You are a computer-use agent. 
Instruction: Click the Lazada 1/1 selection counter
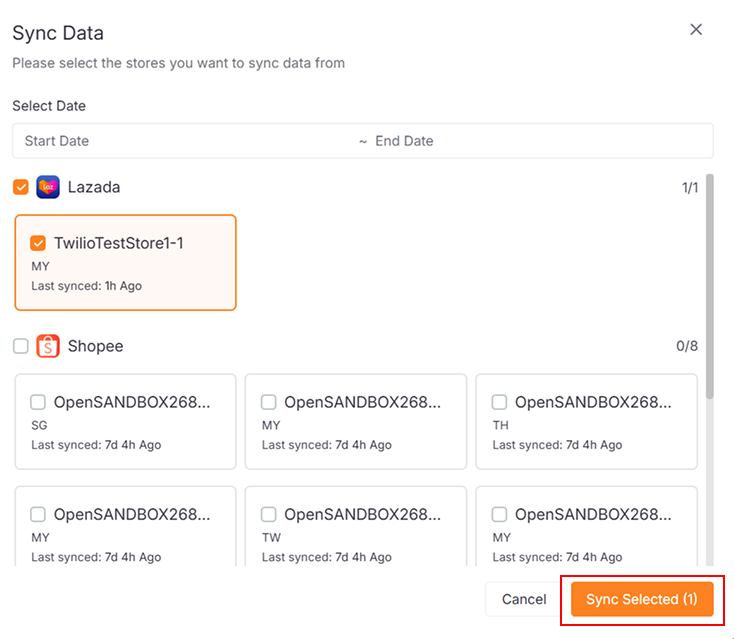click(x=688, y=187)
